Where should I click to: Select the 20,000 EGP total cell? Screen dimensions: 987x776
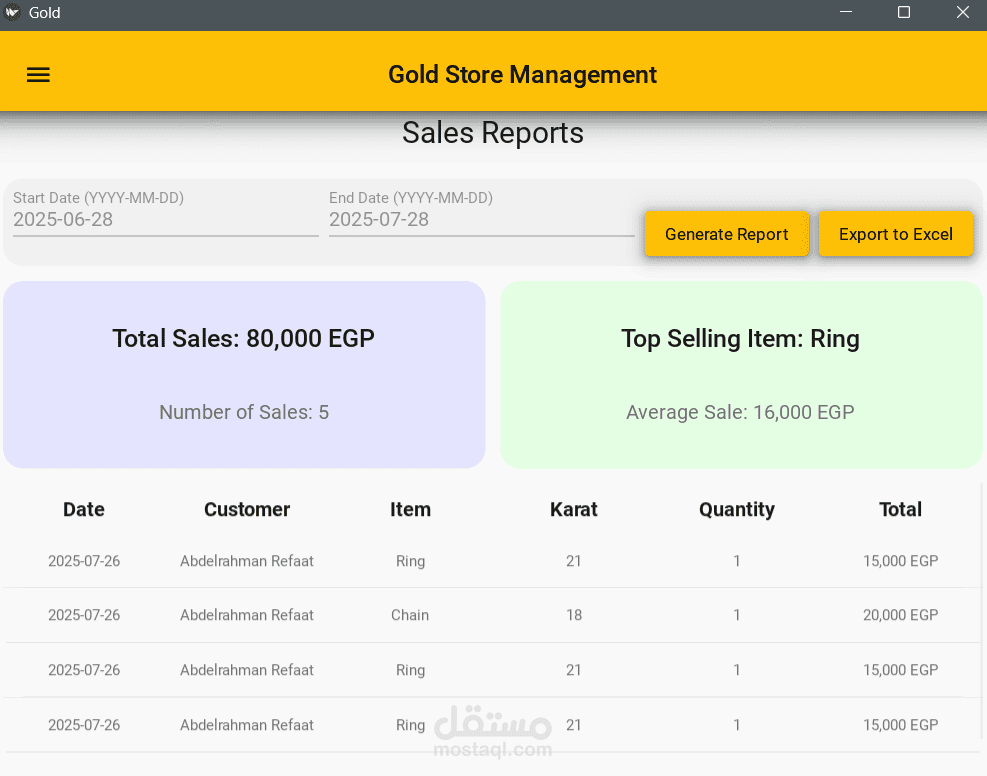click(x=900, y=615)
